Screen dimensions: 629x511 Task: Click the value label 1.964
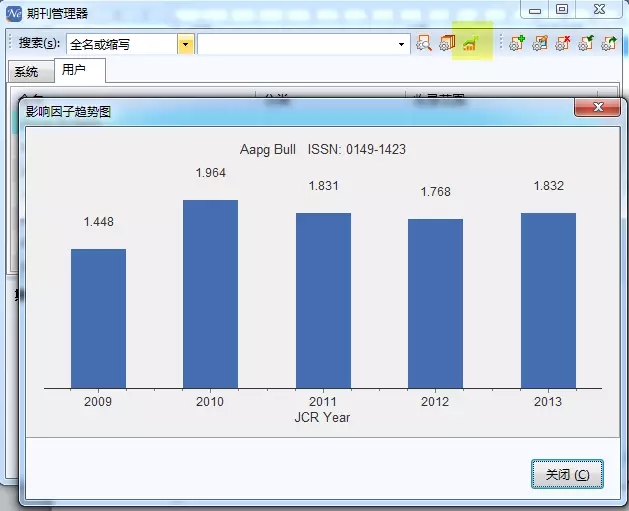coord(211,173)
